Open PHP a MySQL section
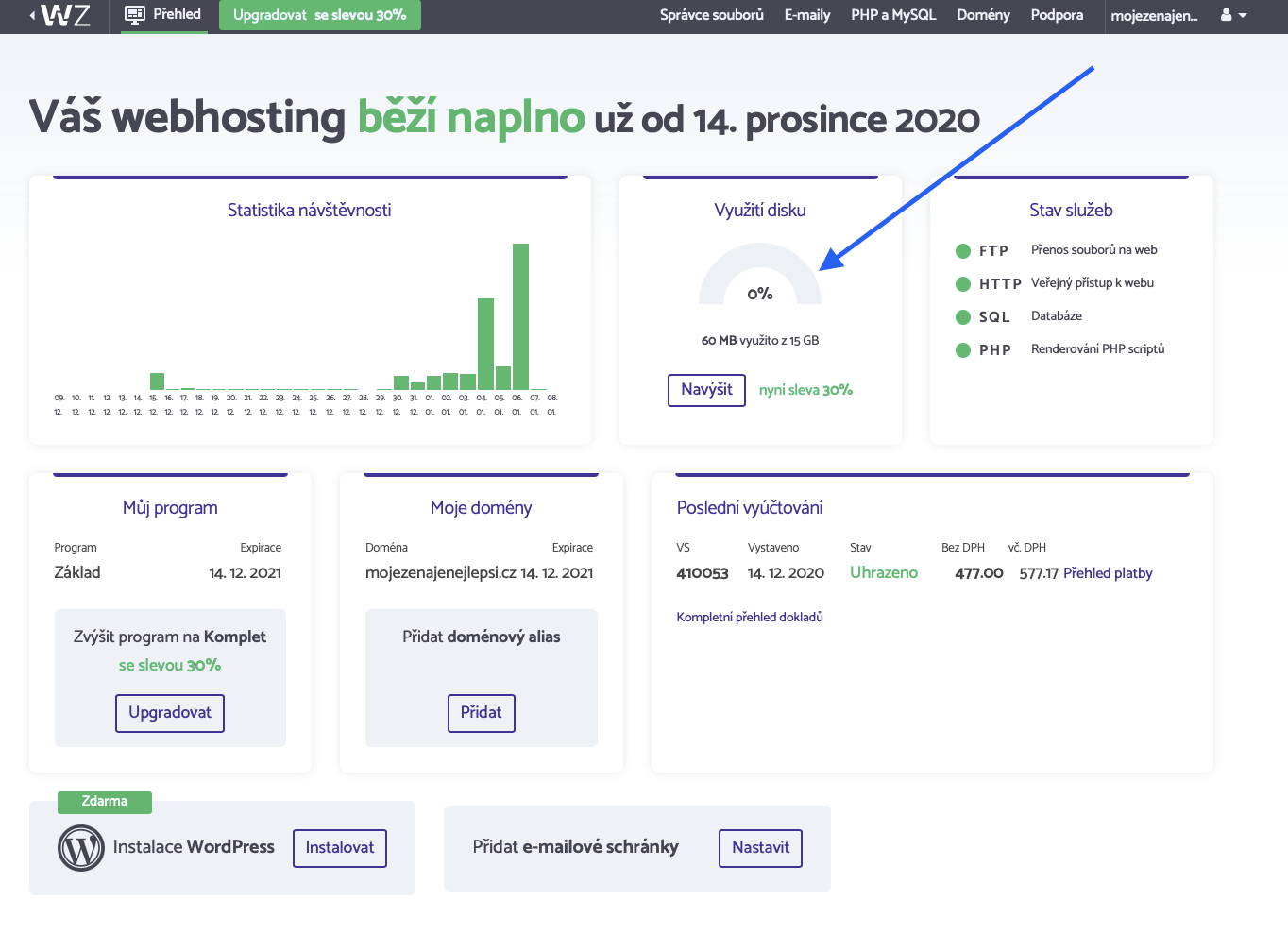The image size is (1288, 934). tap(893, 15)
